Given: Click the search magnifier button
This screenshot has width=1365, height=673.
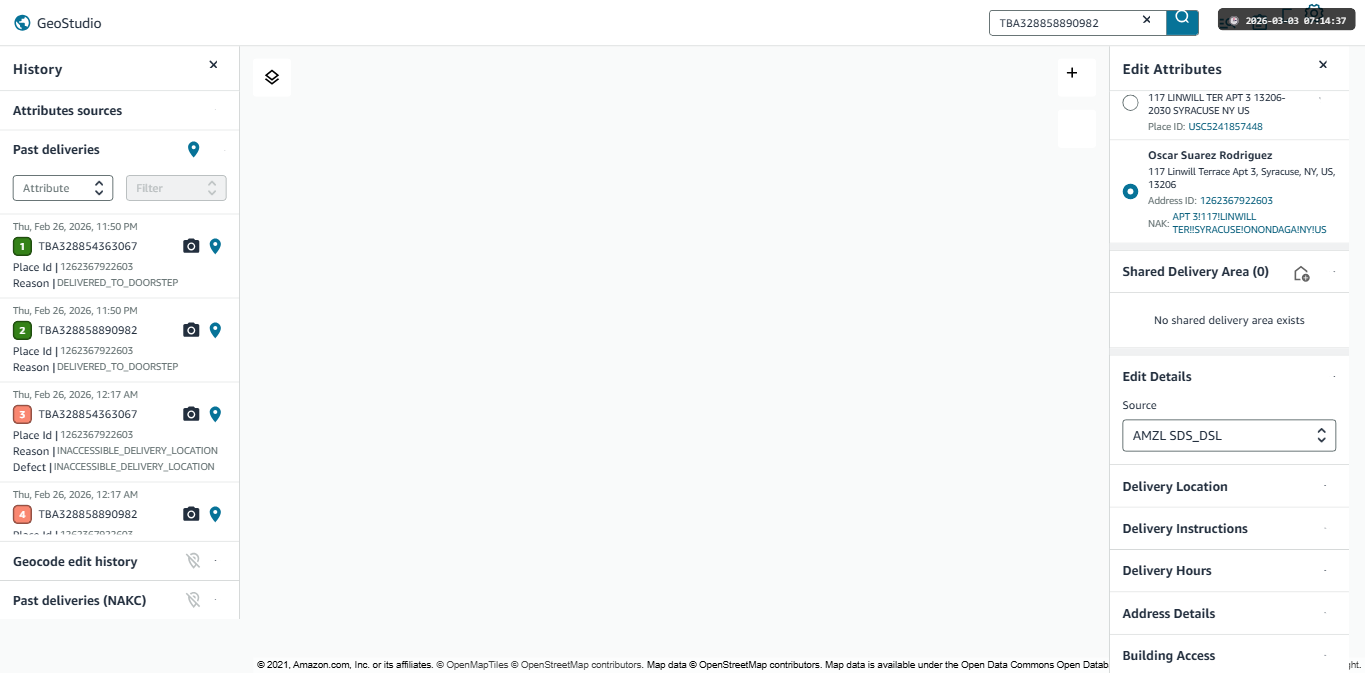Looking at the screenshot, I should (1182, 20).
